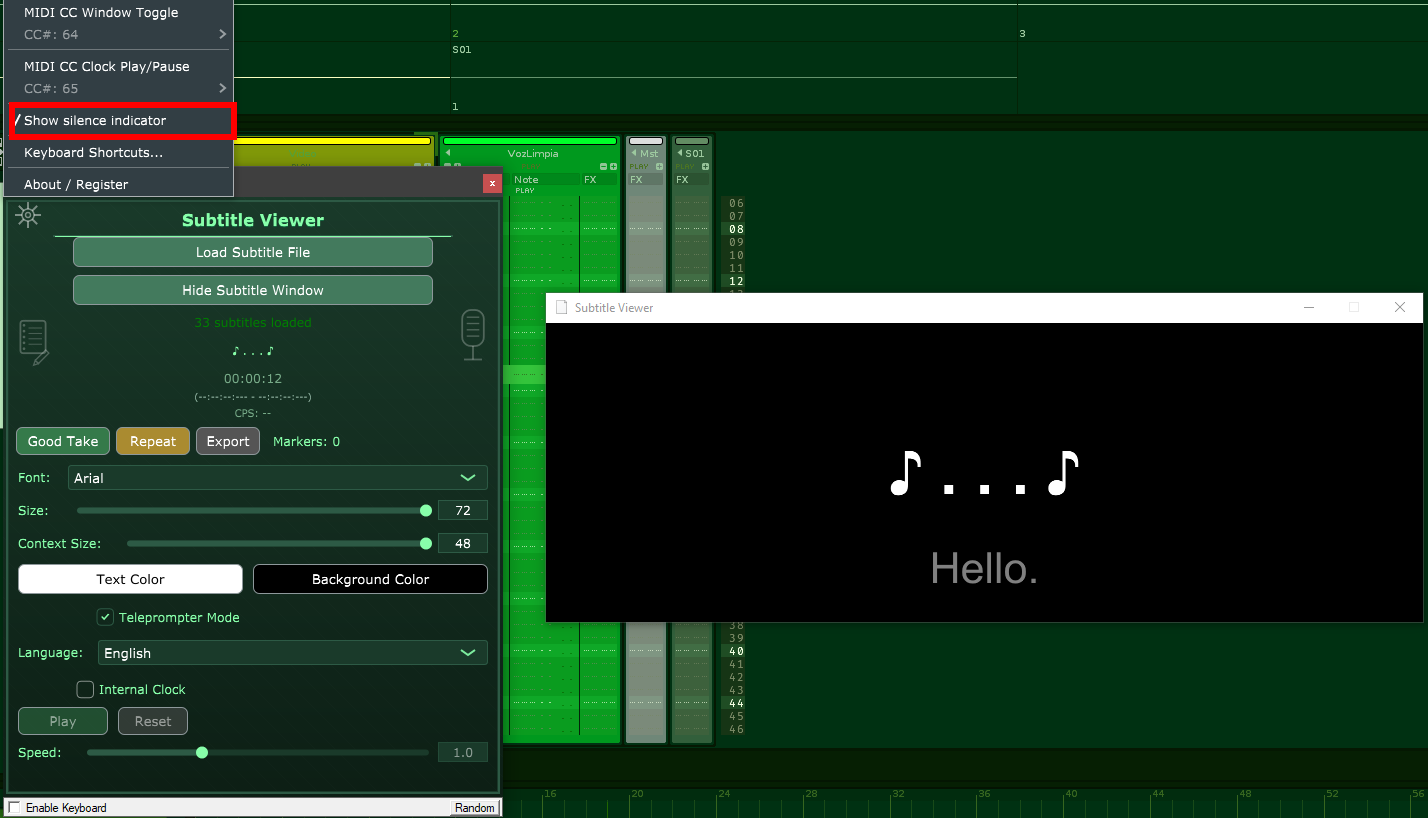Click the S01 track name
The width and height of the screenshot is (1428, 818).
click(695, 154)
